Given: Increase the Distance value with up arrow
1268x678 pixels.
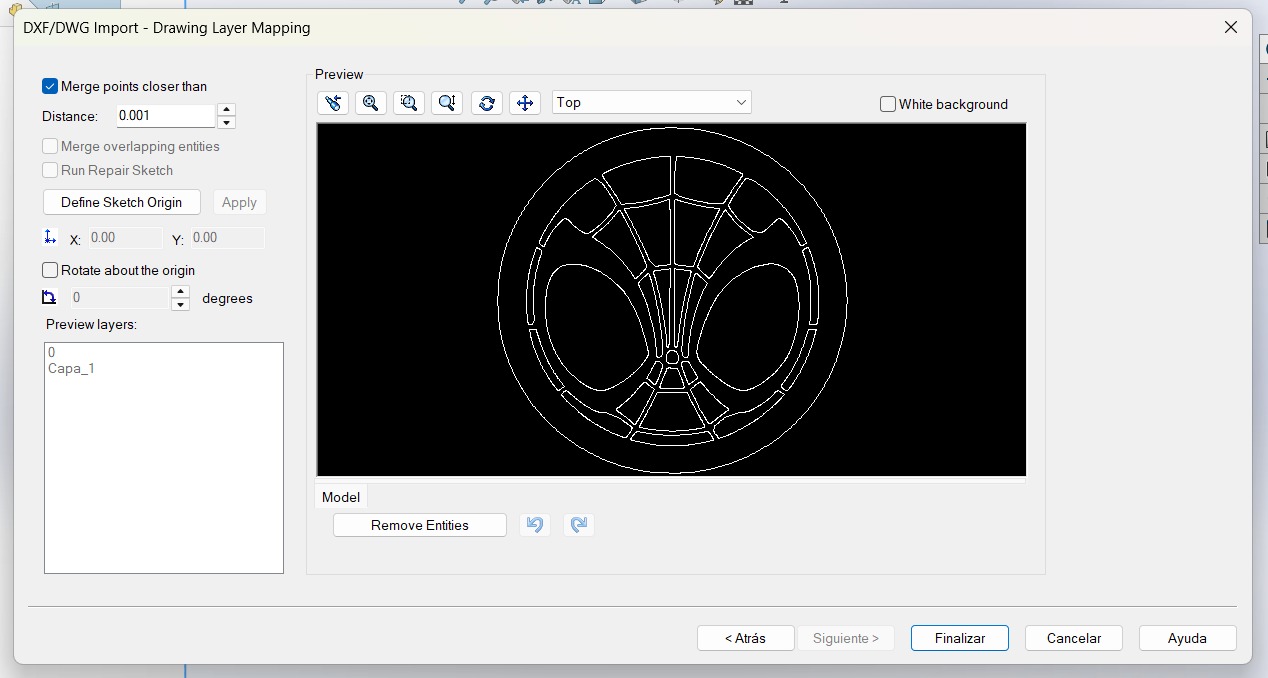Looking at the screenshot, I should [227, 110].
